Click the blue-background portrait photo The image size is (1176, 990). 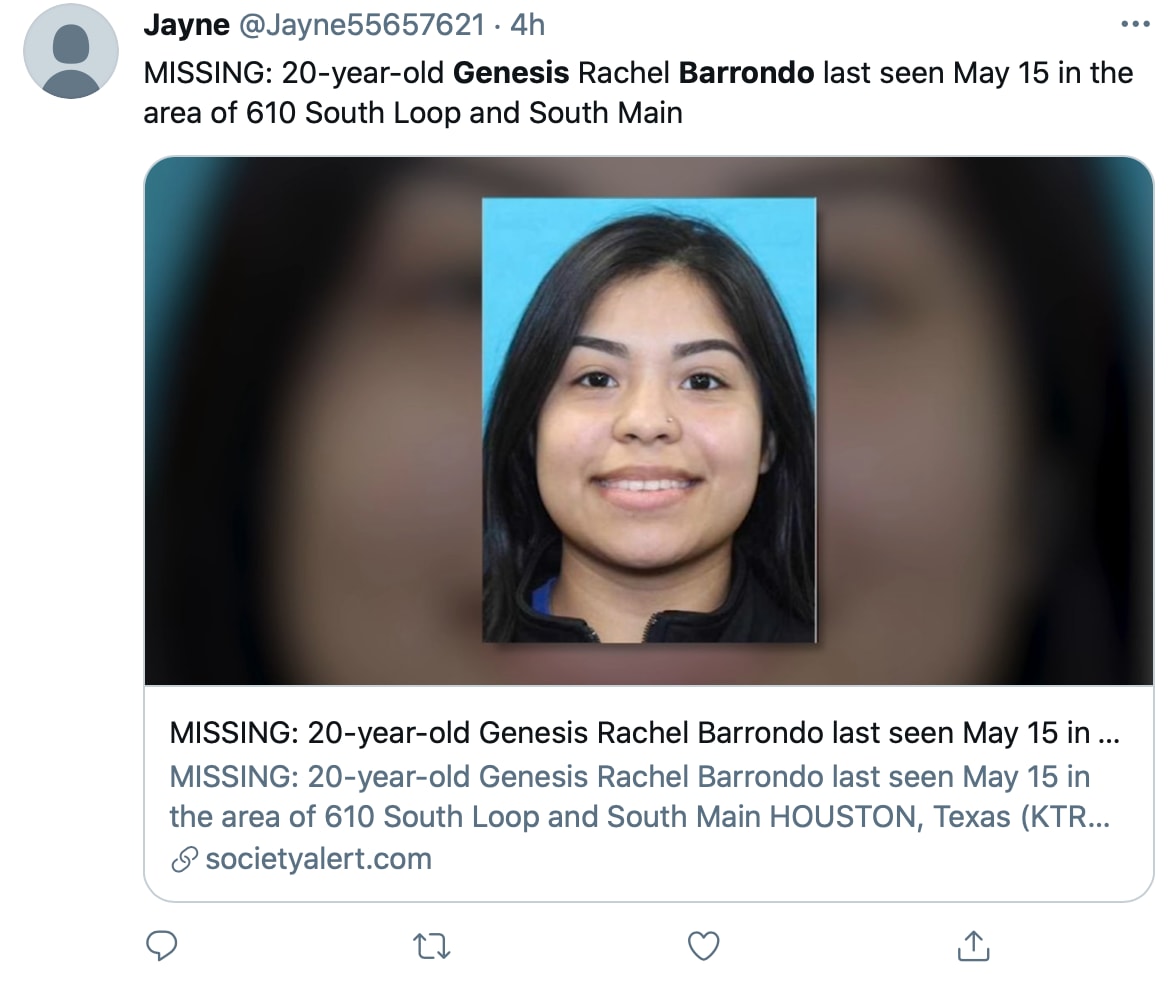pyautogui.click(x=649, y=420)
